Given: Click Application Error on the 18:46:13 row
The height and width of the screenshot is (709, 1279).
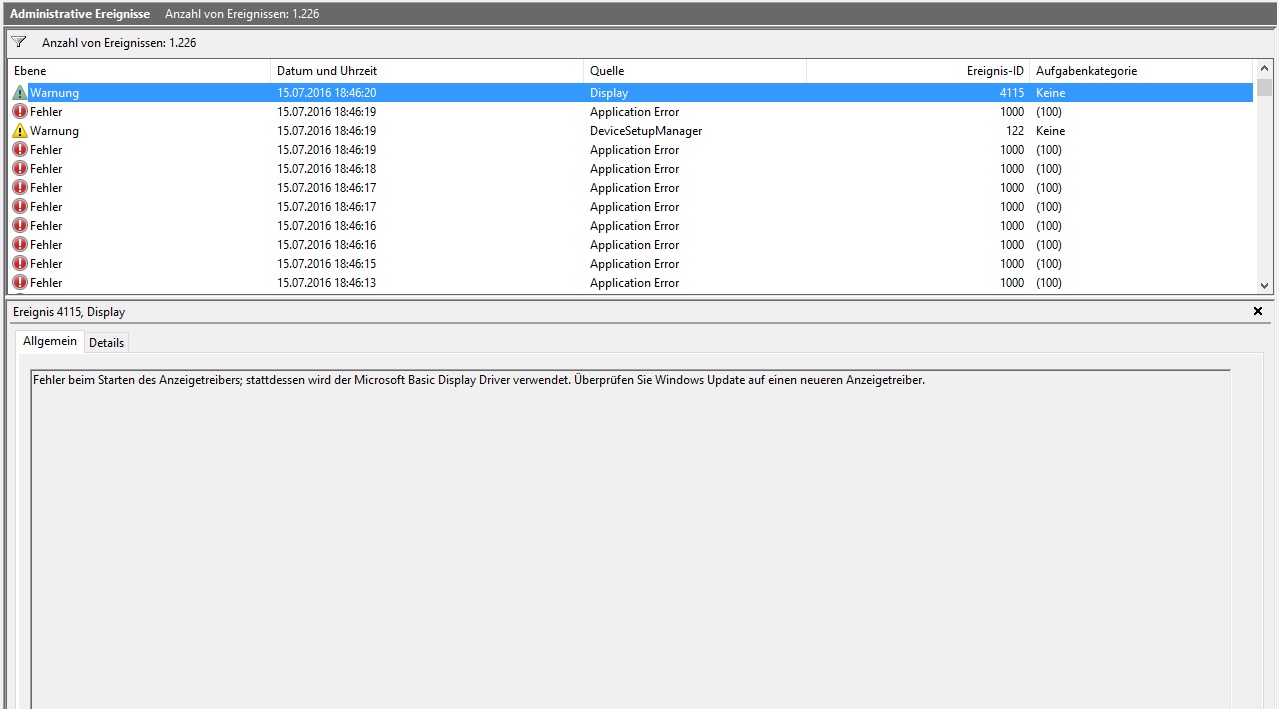Looking at the screenshot, I should (x=634, y=283).
